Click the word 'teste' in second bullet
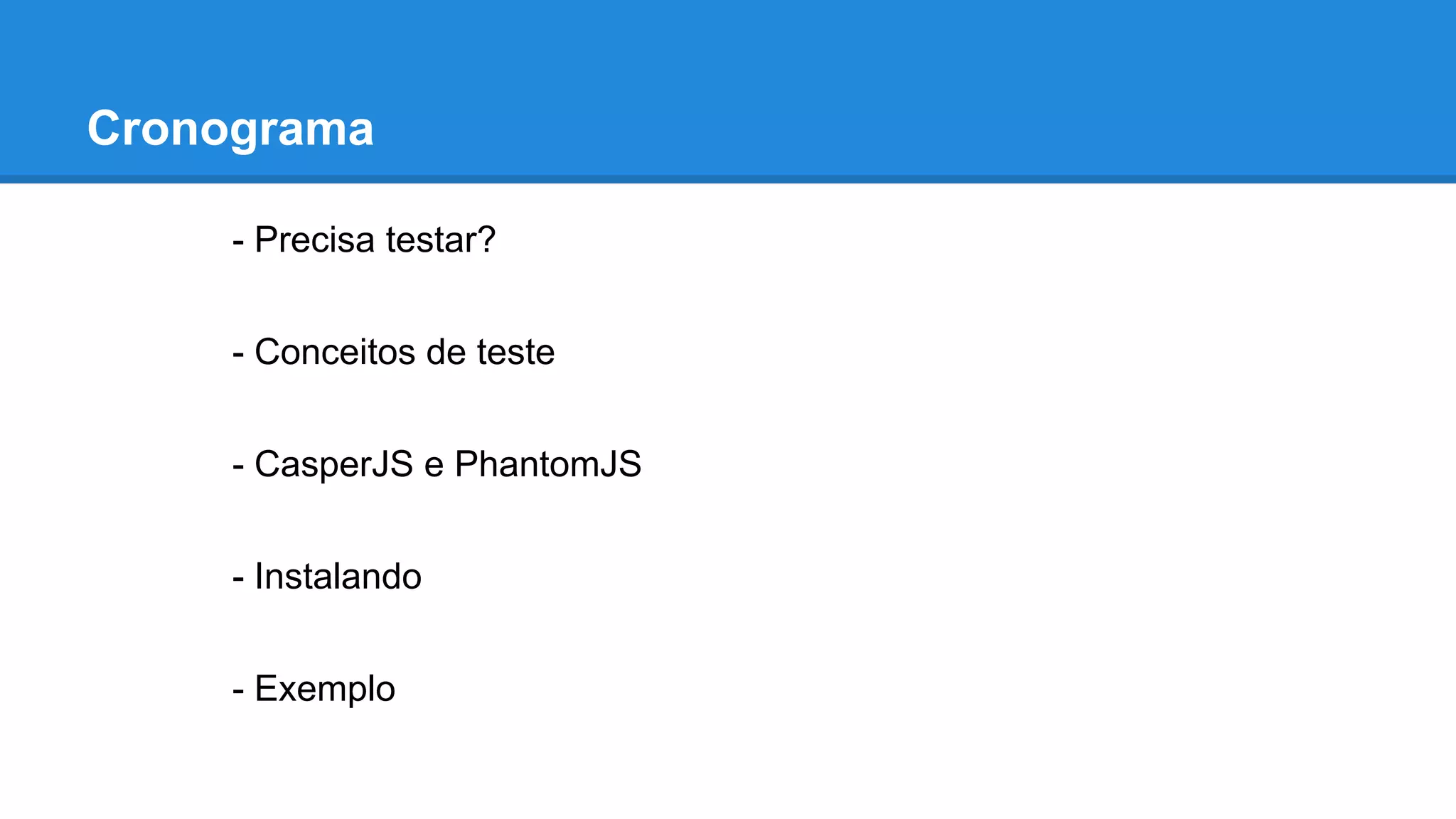This screenshot has height=819, width=1456. coord(515,352)
